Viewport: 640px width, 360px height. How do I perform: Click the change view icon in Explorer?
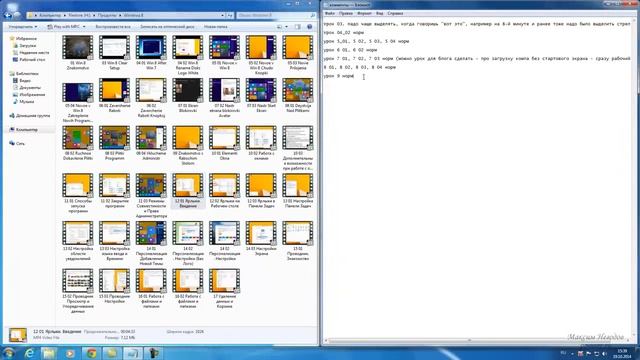[280, 27]
